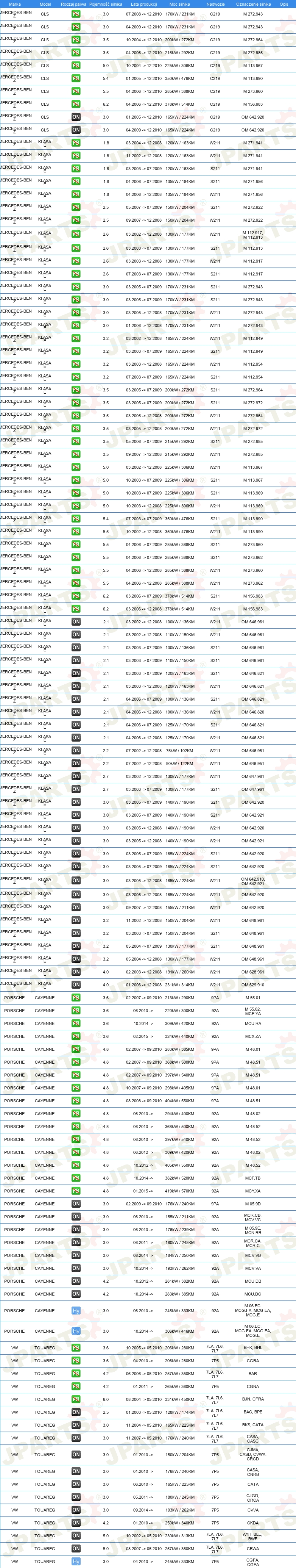Viewport: 296px width, 1568px height.
Task: Click diesel ON icon in Klasa E 155kW / 211KM row
Action: [x=76, y=908]
